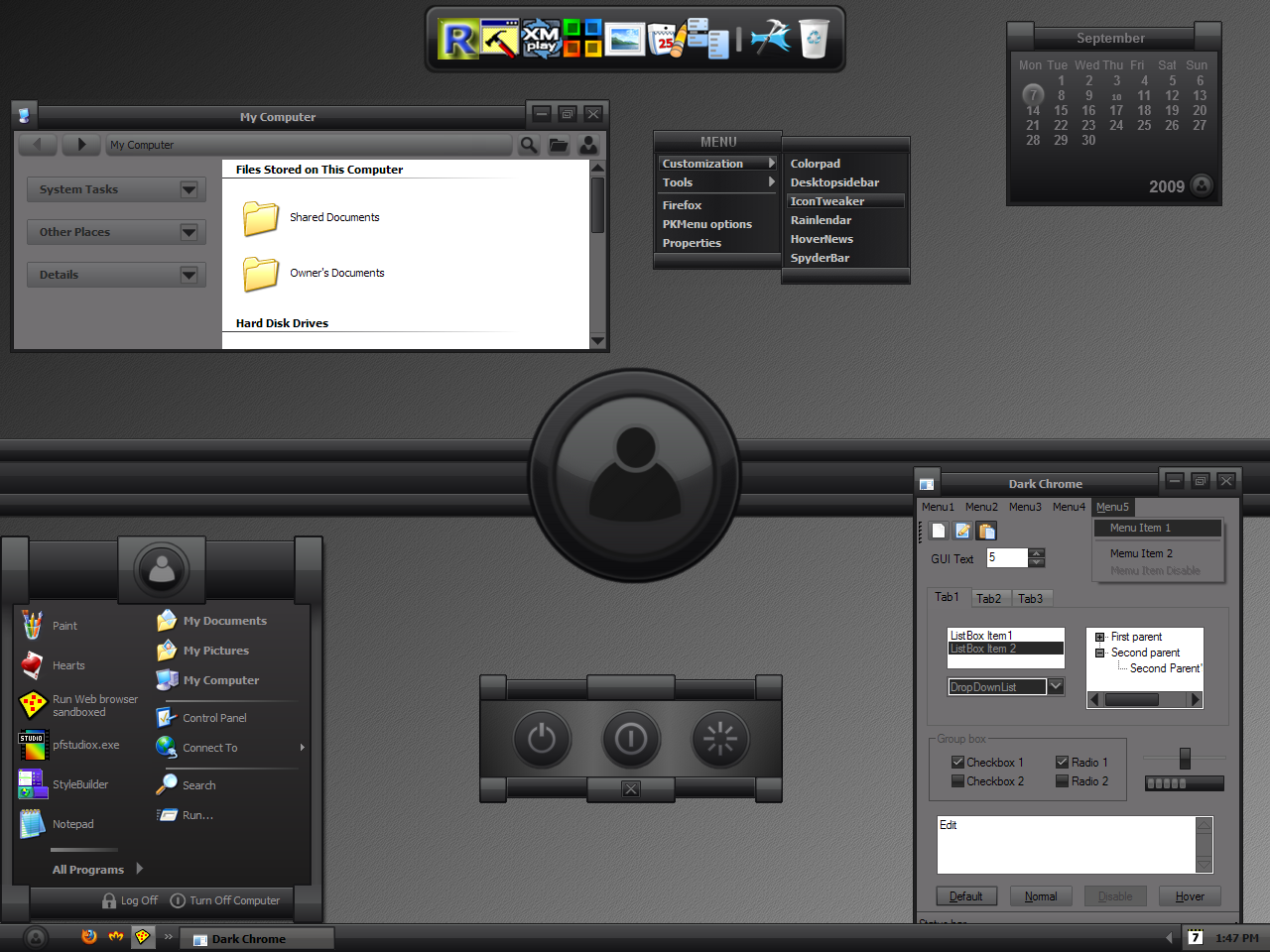This screenshot has width=1270, height=952.
Task: Expand the Tools submenu in MENU
Action: [718, 182]
